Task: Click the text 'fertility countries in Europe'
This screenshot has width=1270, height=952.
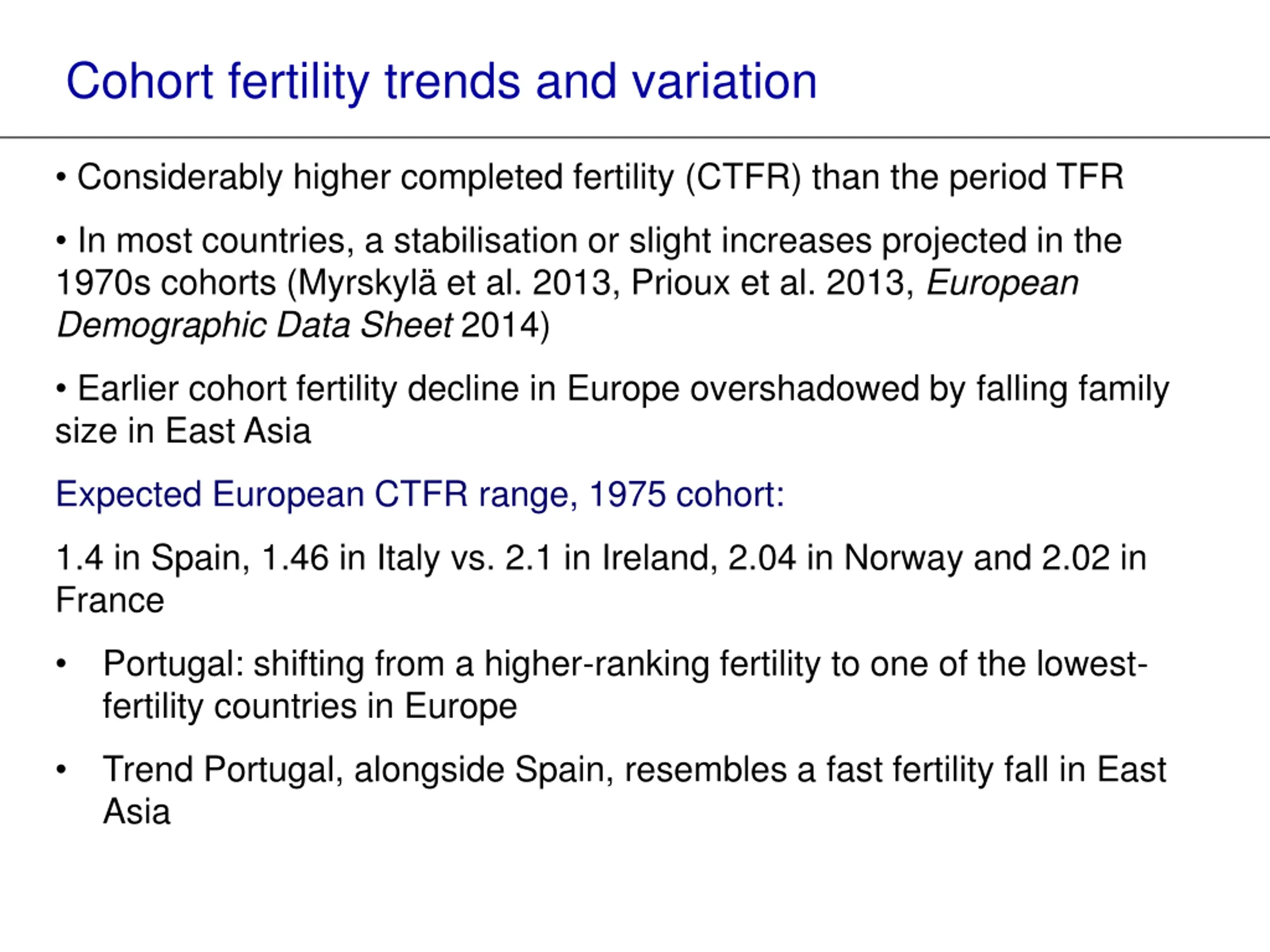Action: tap(310, 707)
